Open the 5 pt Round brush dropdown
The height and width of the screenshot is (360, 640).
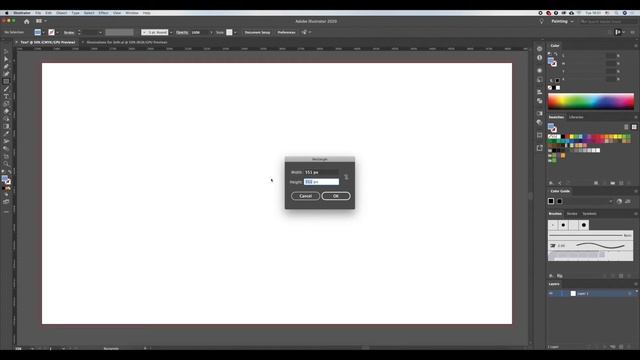click(x=171, y=32)
